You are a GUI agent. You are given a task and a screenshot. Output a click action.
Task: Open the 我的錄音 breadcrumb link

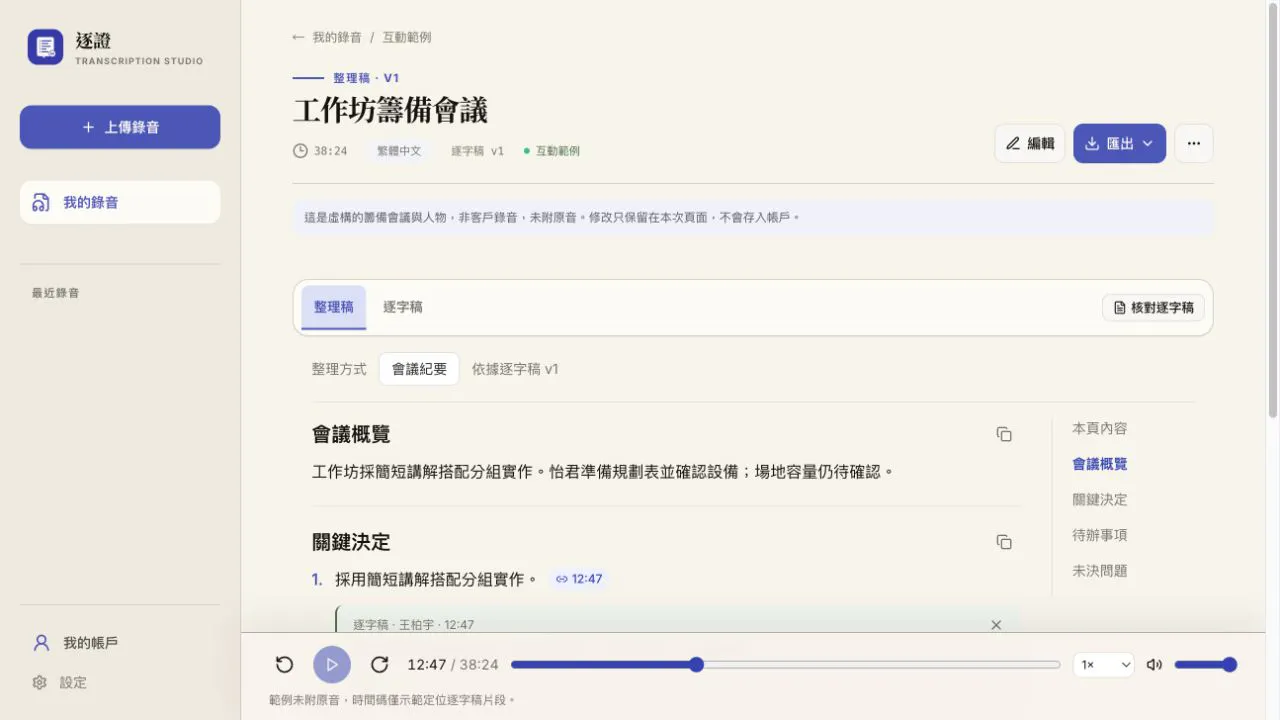[x=337, y=37]
